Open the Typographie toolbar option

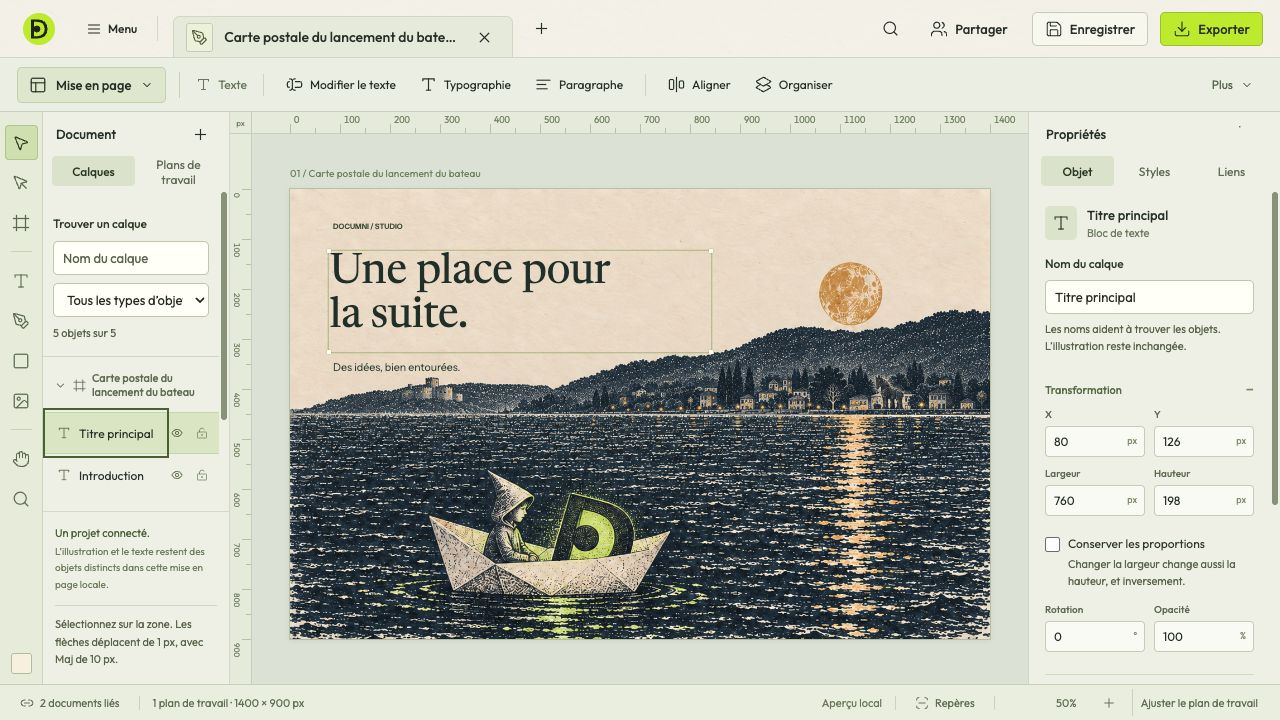(466, 85)
